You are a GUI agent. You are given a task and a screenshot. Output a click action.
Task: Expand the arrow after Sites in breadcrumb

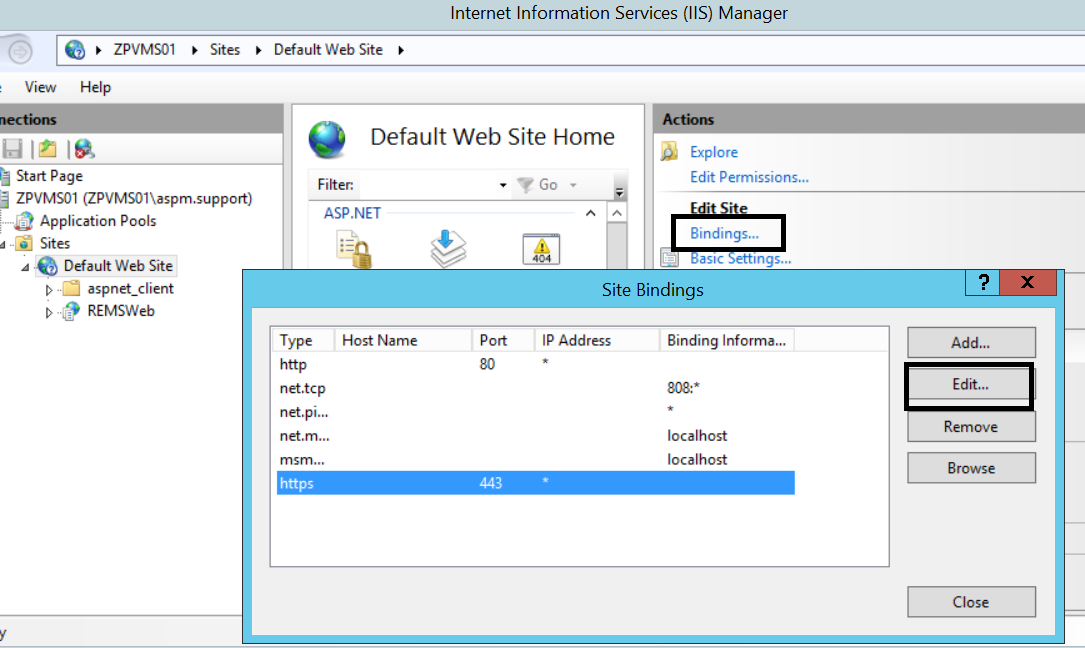point(258,50)
